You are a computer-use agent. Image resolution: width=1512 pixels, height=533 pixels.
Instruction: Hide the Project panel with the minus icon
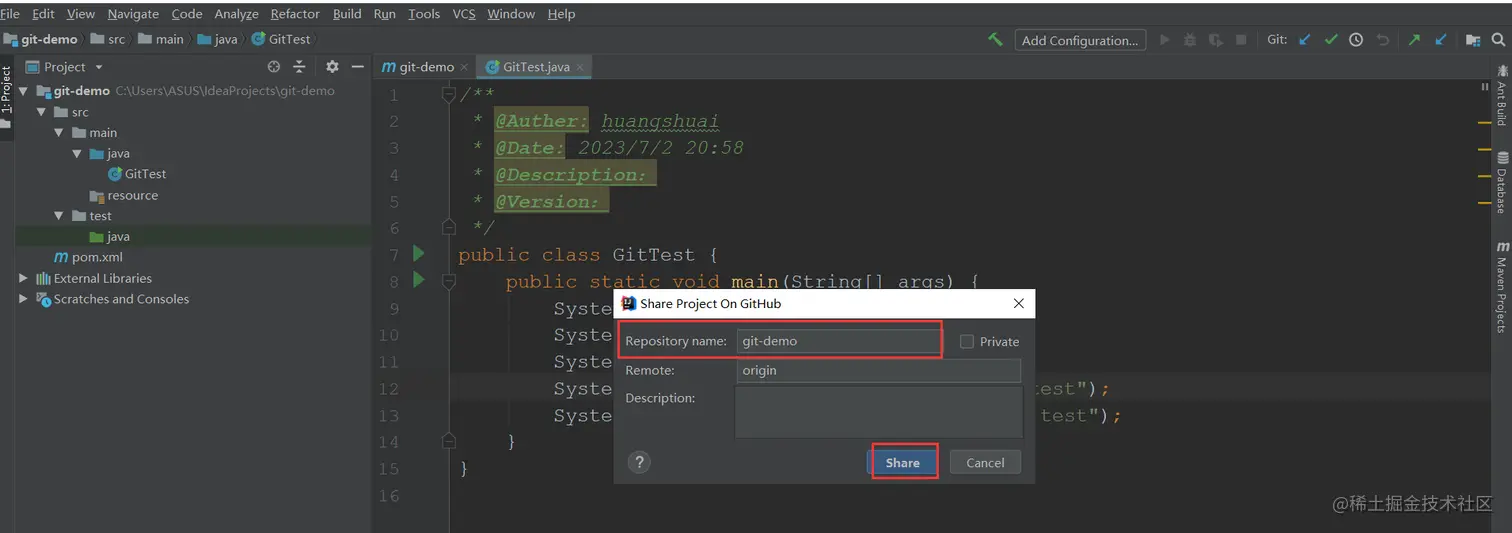(357, 66)
